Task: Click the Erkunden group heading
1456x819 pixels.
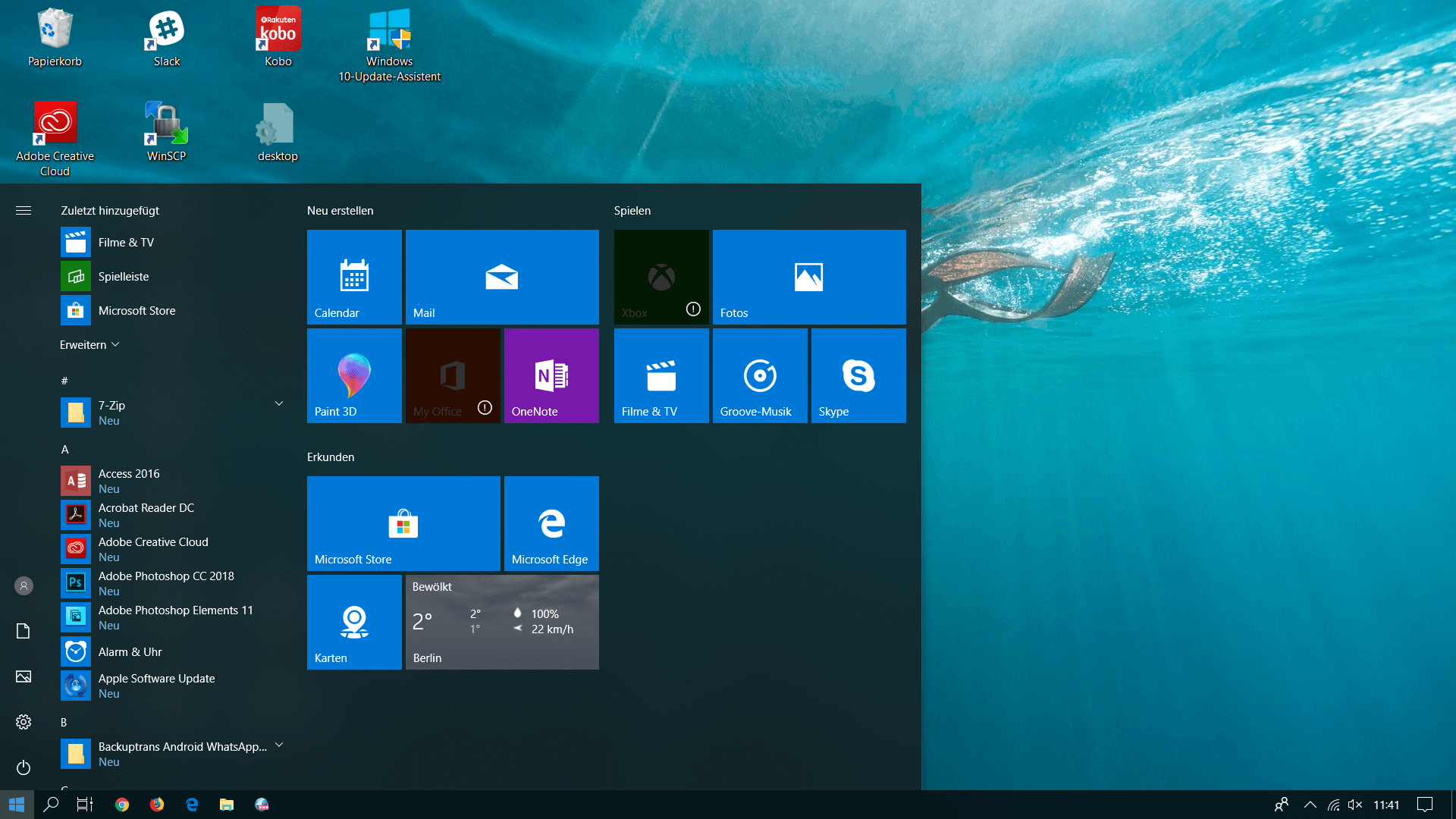Action: [x=330, y=457]
